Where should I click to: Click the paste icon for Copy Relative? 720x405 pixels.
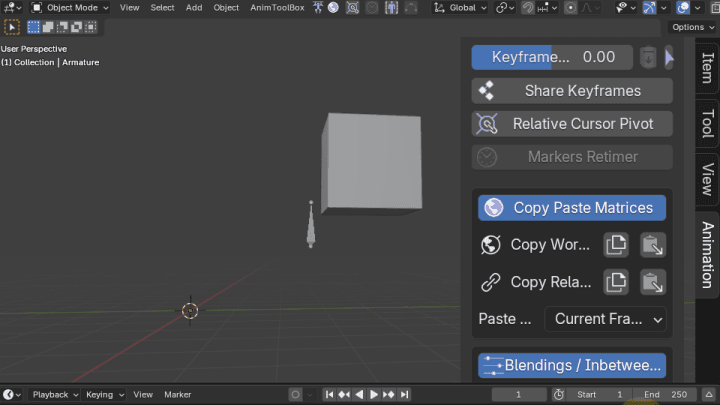click(x=653, y=282)
